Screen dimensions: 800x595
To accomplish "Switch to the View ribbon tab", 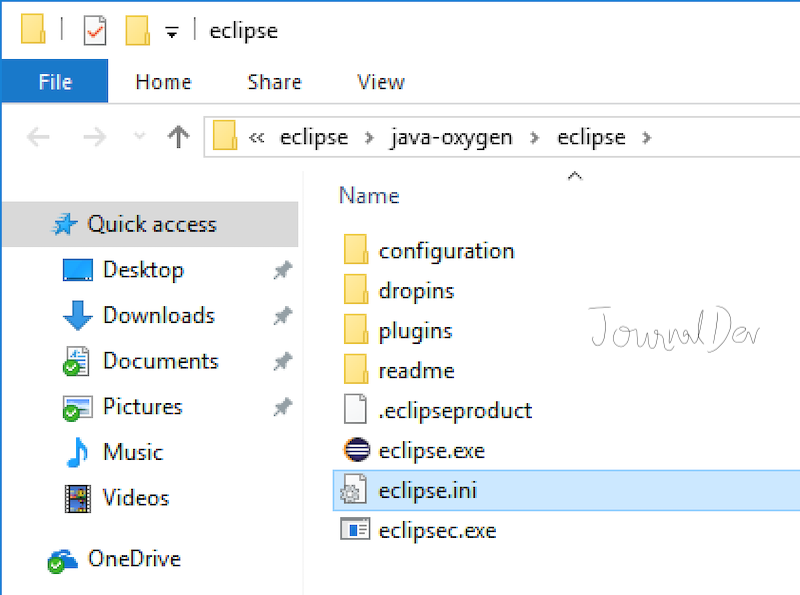I will pos(380,82).
